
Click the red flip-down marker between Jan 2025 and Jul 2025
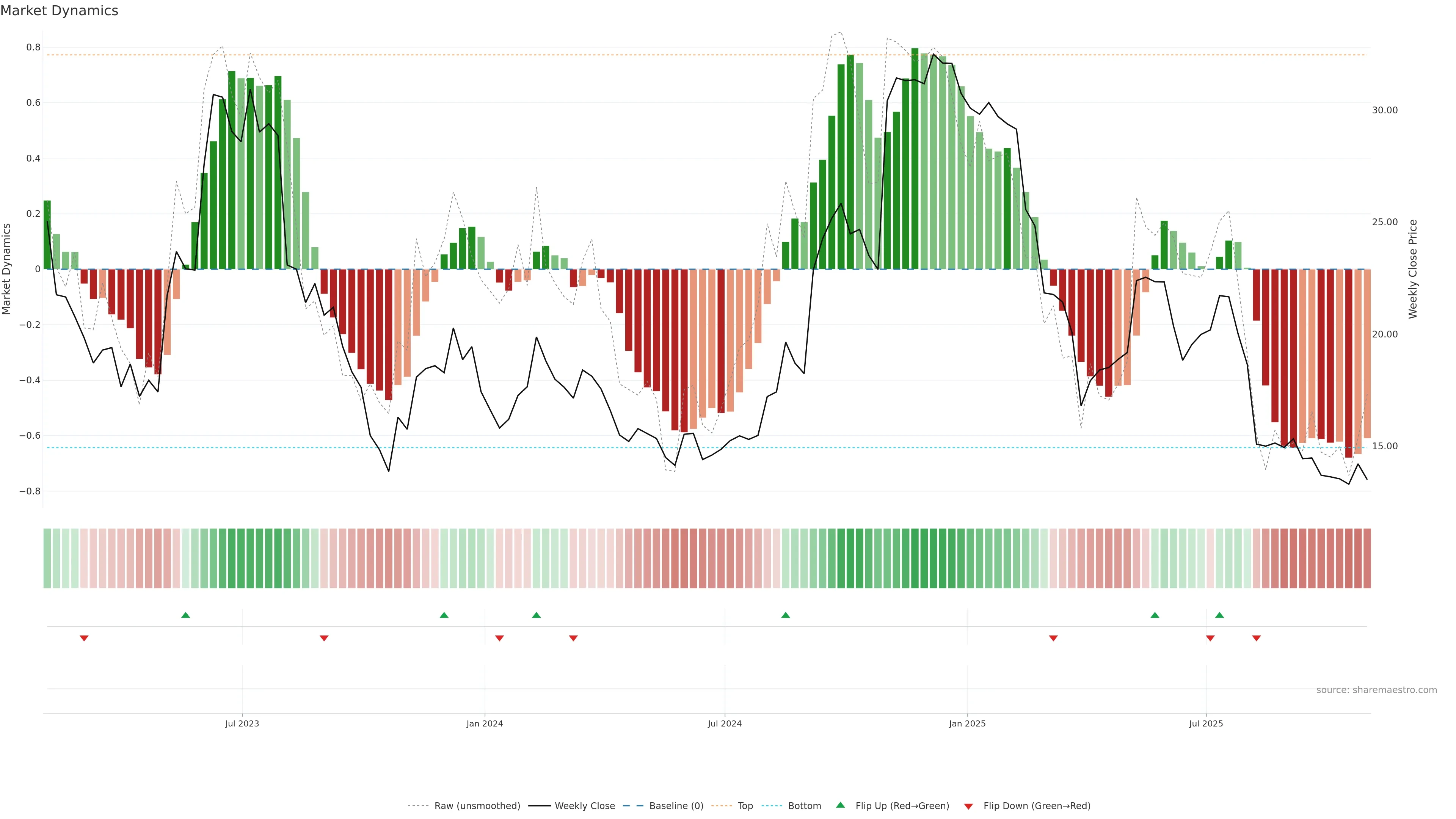pos(1053,638)
